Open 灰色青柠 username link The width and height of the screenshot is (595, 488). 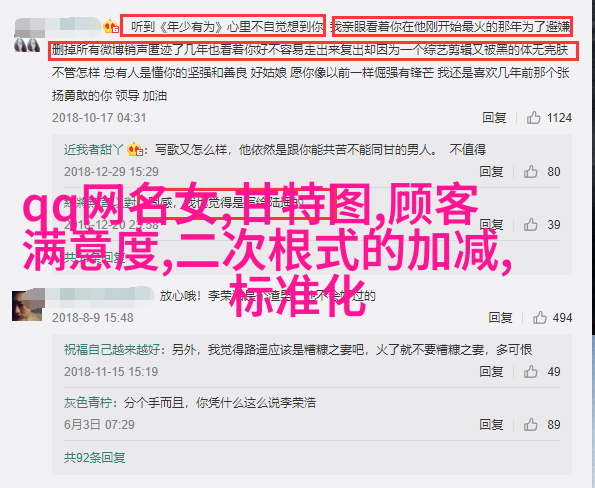point(88,403)
